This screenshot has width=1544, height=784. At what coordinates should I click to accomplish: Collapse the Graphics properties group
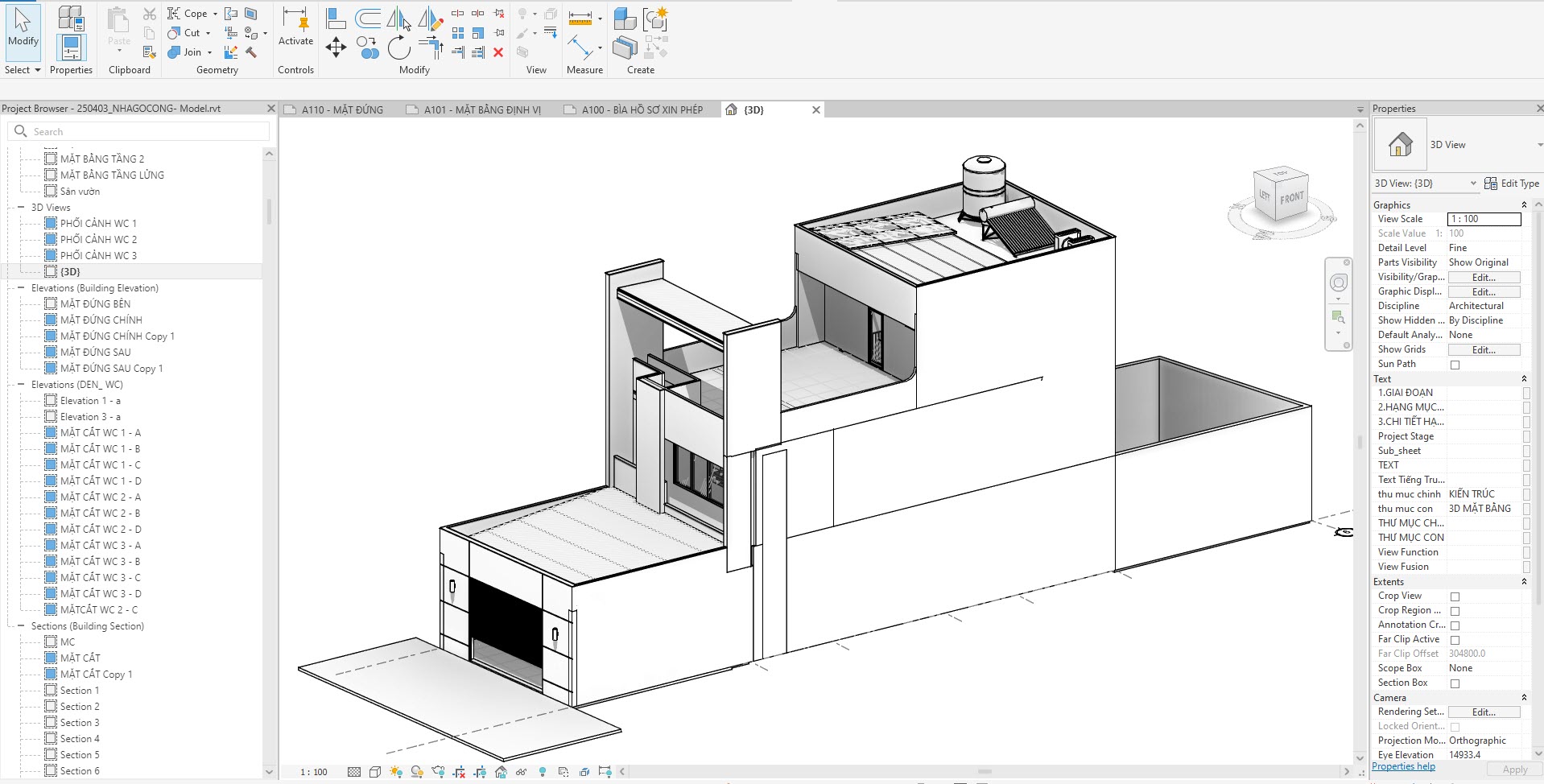[1524, 205]
